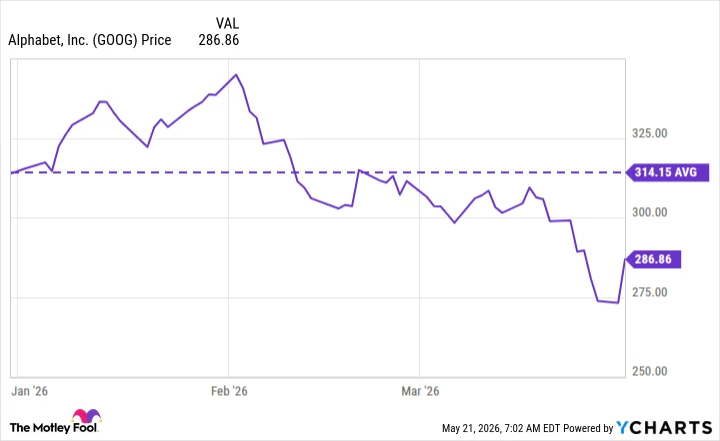Screen dimensions: 720x441
Task: Click the Mar '26 axis label
Action: point(420,391)
